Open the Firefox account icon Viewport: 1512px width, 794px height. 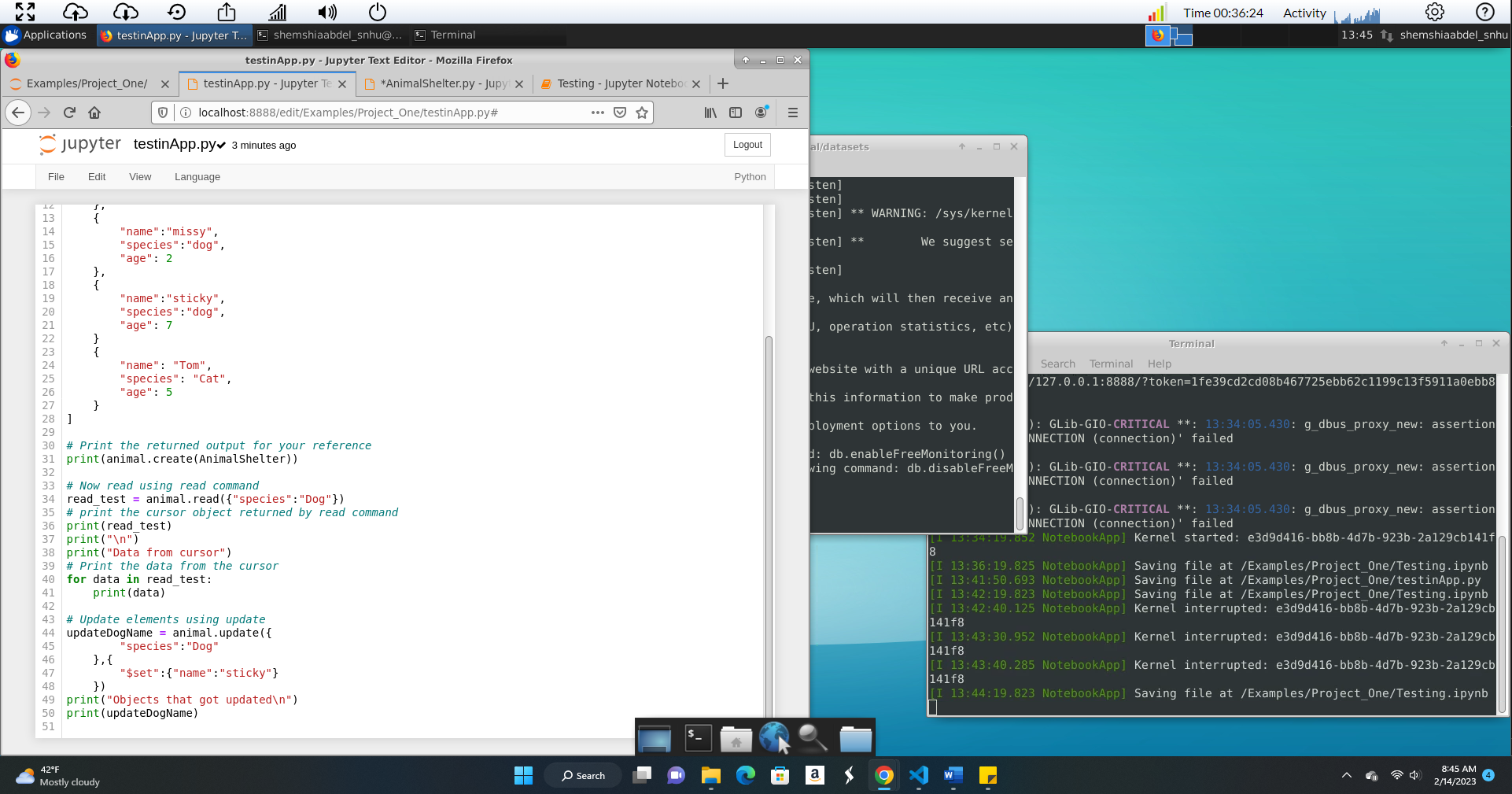pyautogui.click(x=761, y=113)
